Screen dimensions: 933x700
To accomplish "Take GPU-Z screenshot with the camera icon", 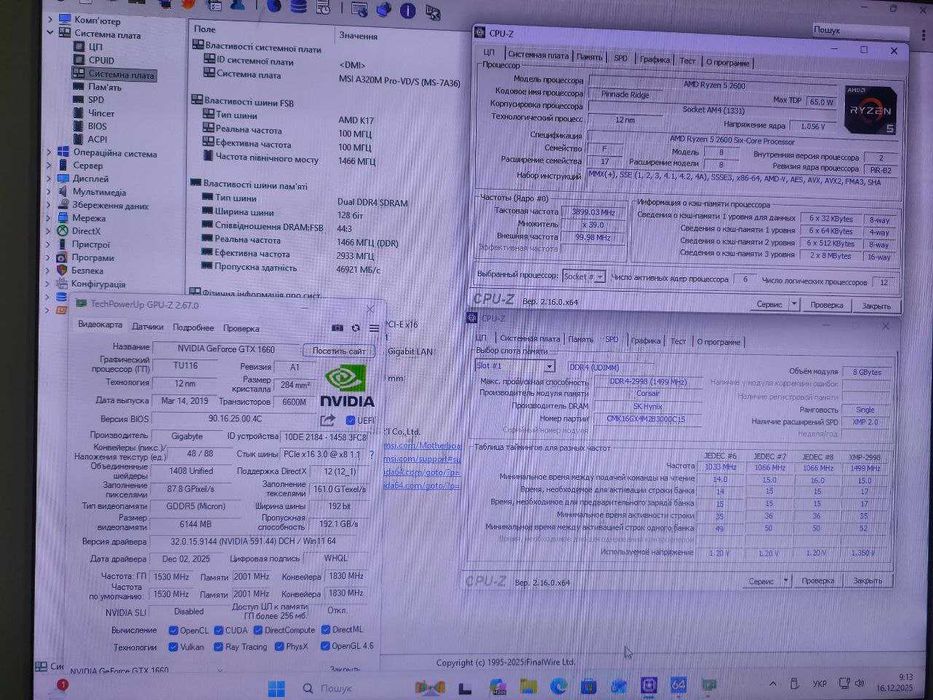I will pos(337,328).
